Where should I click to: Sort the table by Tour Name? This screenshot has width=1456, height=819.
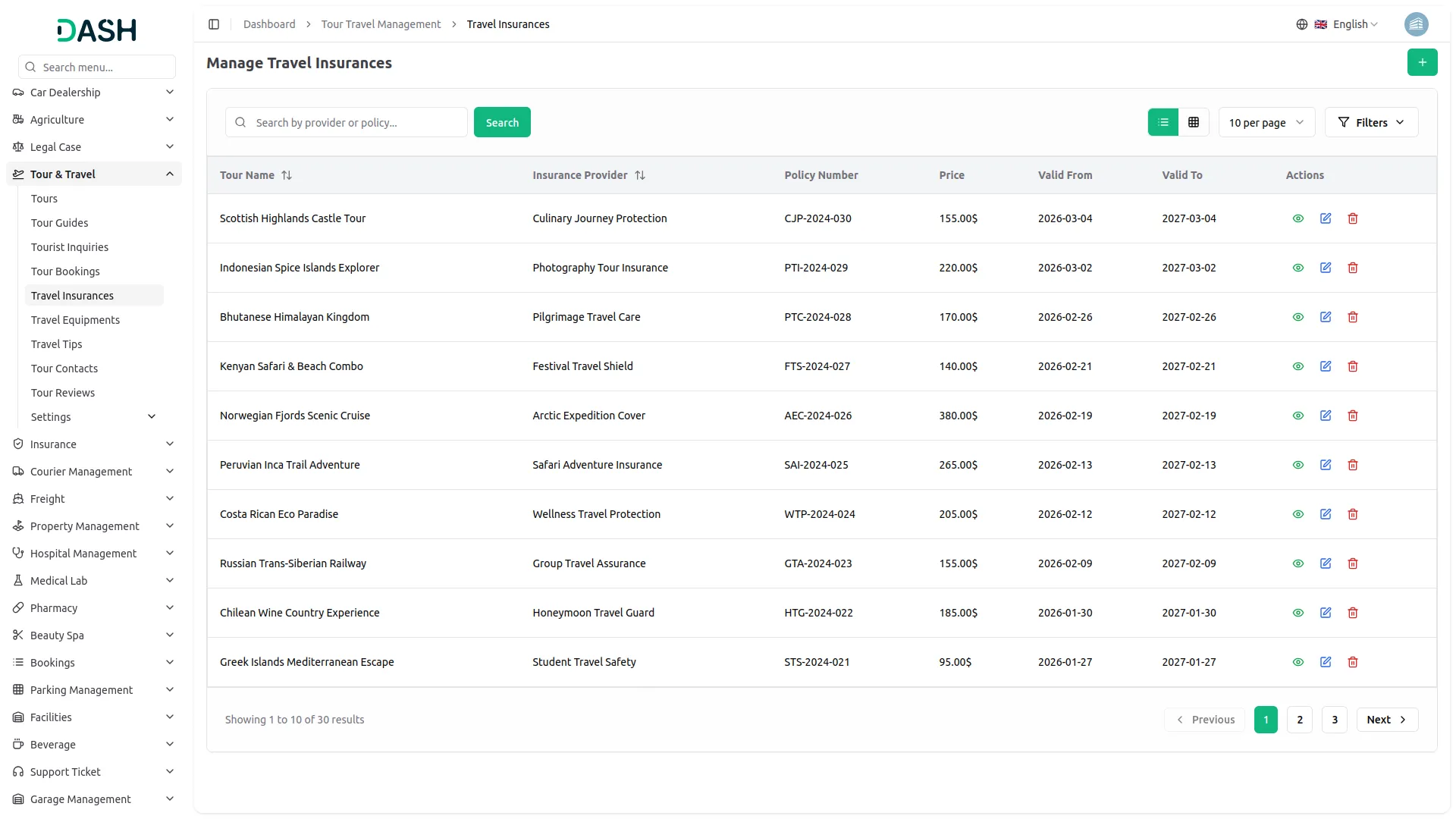click(x=287, y=174)
